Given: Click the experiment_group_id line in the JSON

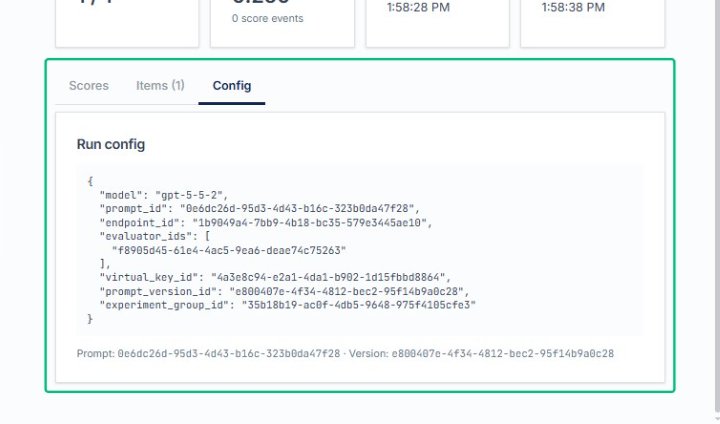Looking at the screenshot, I should click(287, 305).
